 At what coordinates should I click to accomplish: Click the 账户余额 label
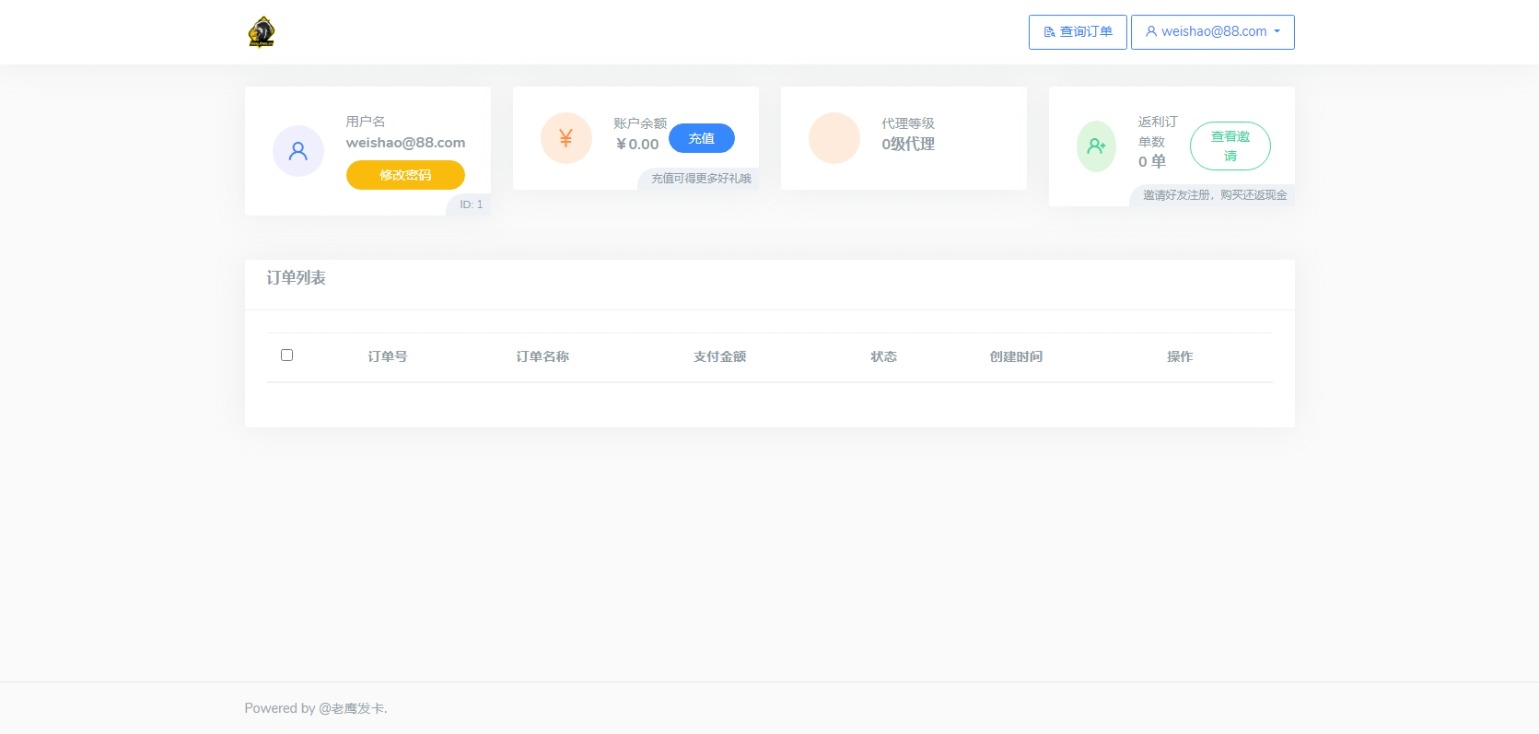640,123
